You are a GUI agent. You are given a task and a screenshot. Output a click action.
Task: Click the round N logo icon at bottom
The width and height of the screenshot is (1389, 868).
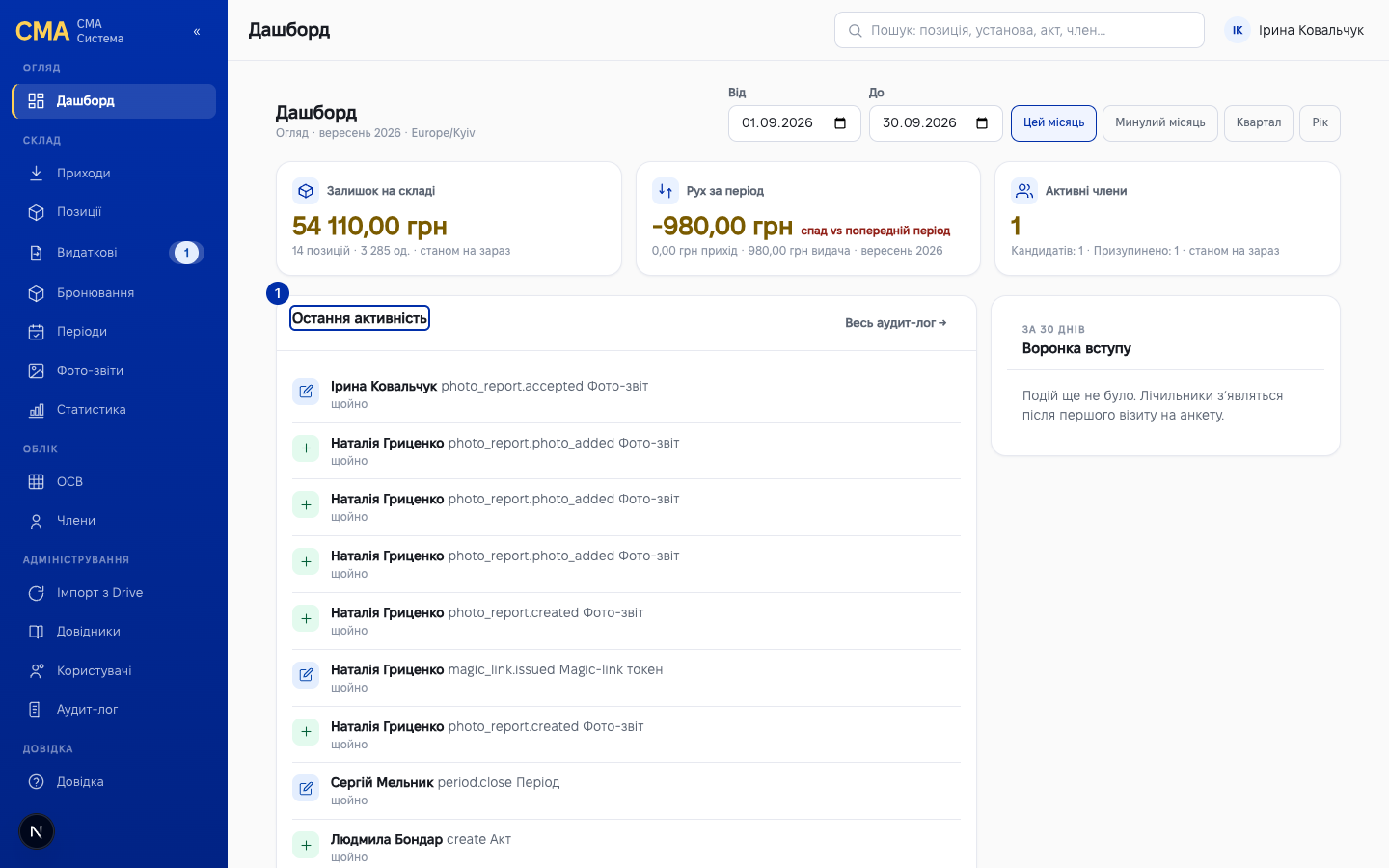37,831
